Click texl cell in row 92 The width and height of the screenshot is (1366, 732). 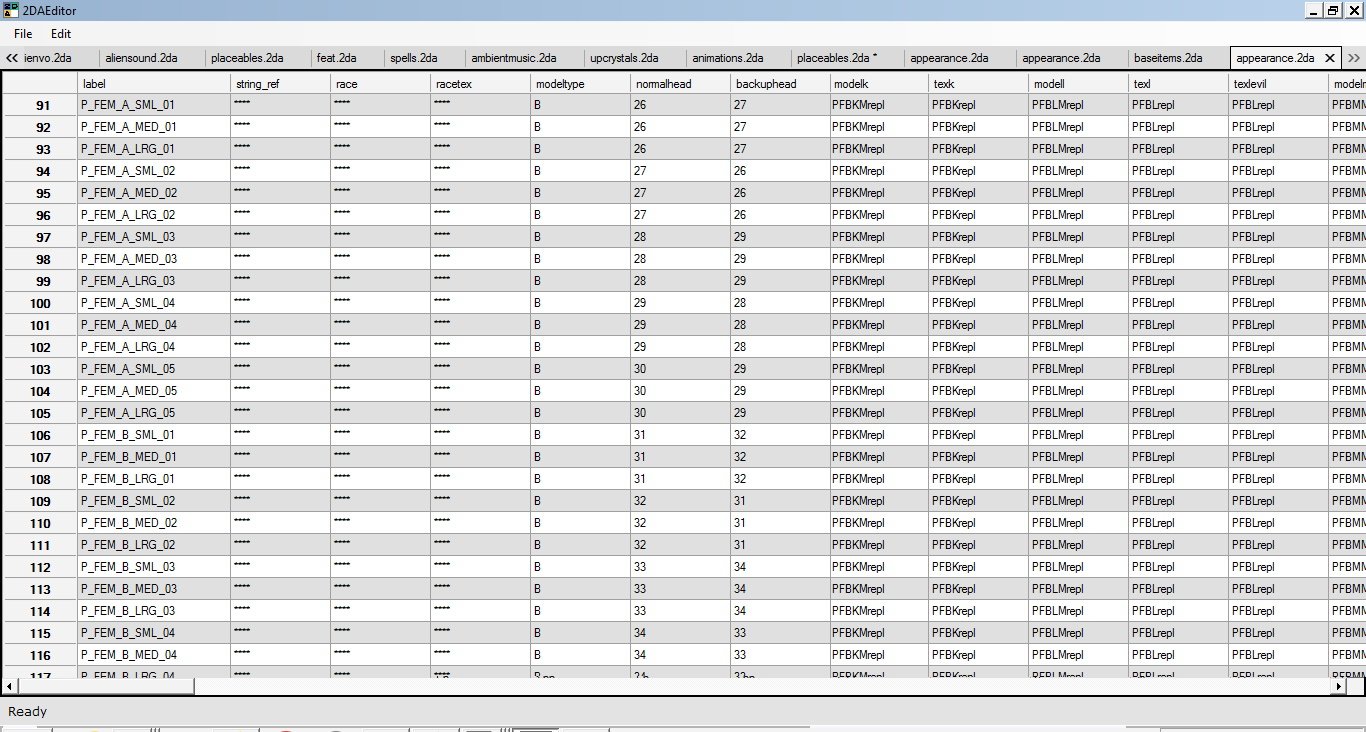click(1179, 127)
